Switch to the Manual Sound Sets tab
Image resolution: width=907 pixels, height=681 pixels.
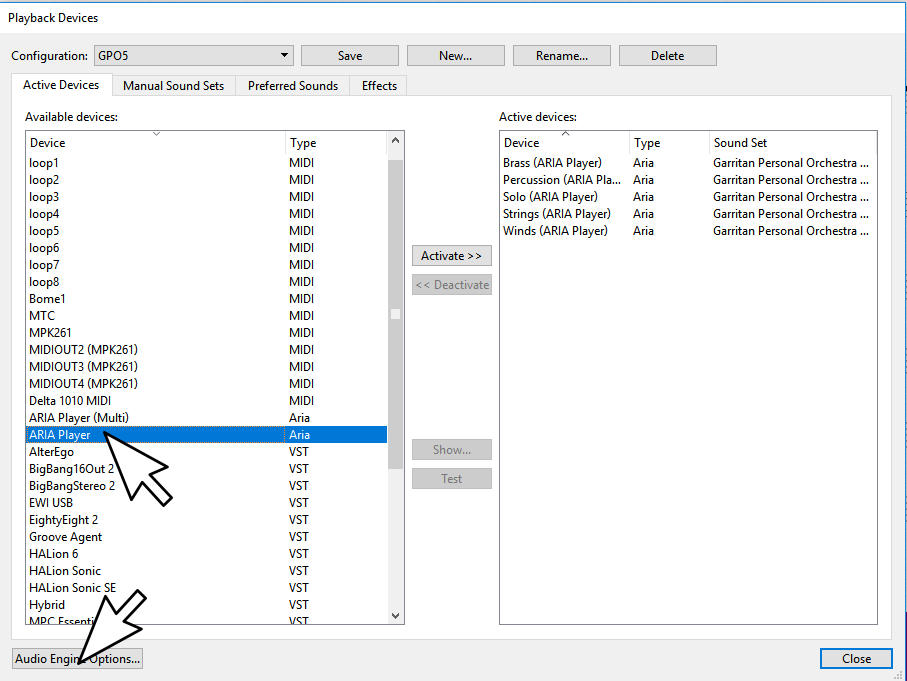[x=173, y=86]
